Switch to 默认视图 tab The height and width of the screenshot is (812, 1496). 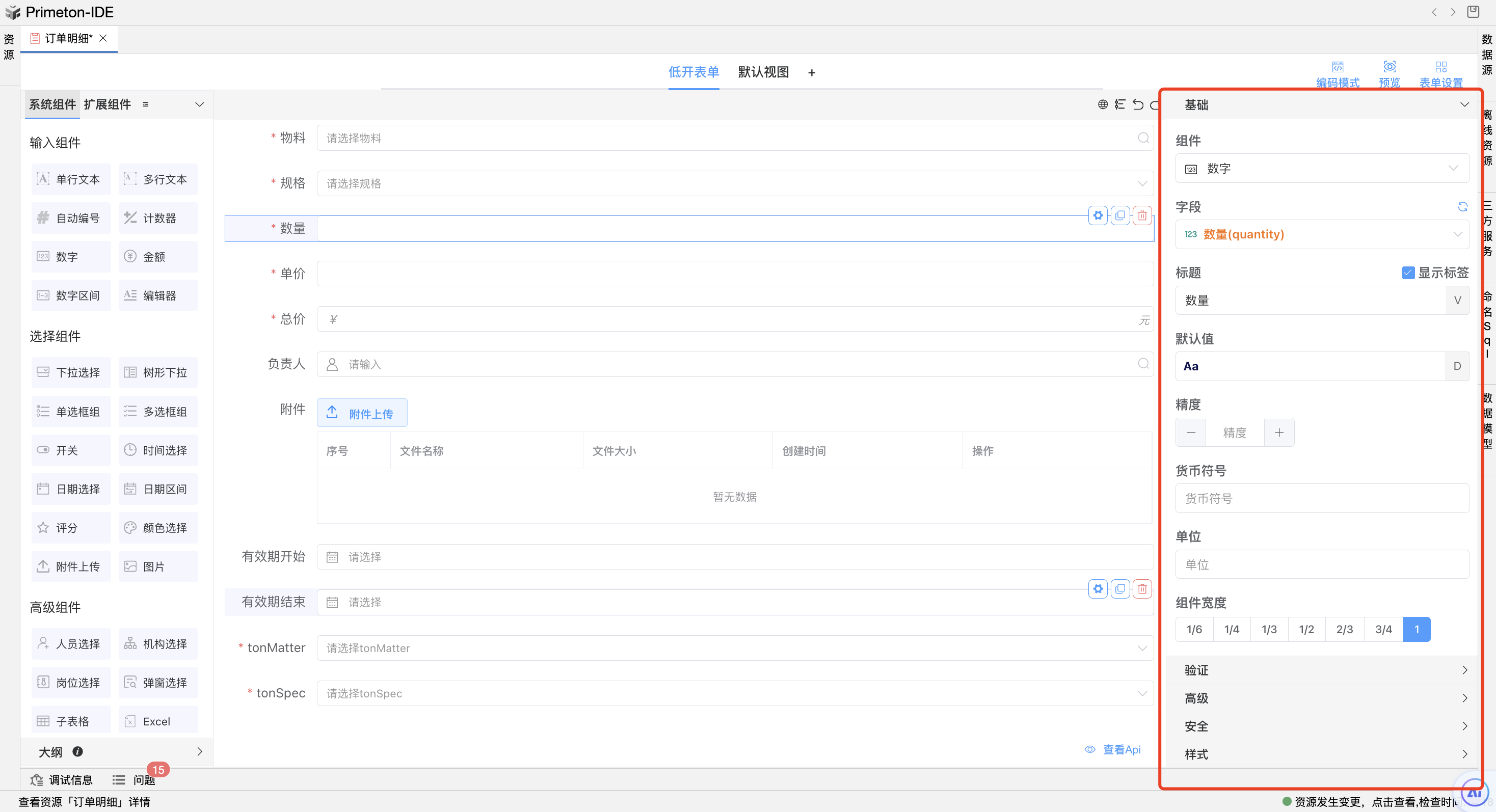tap(763, 72)
